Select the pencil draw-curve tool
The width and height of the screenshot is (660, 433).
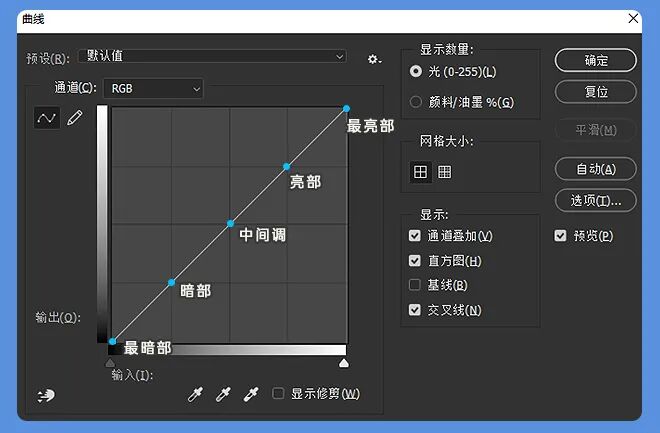coord(74,118)
